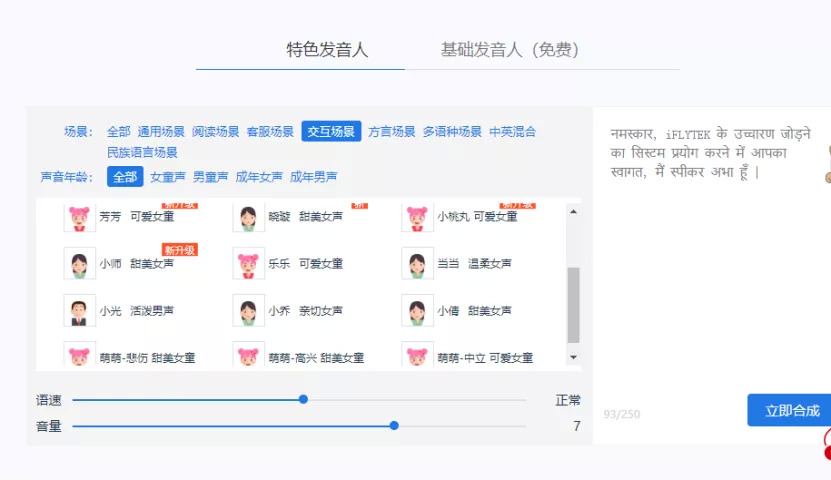
Task: Pick the 小桃丸 voice avatar
Action: tap(418, 217)
